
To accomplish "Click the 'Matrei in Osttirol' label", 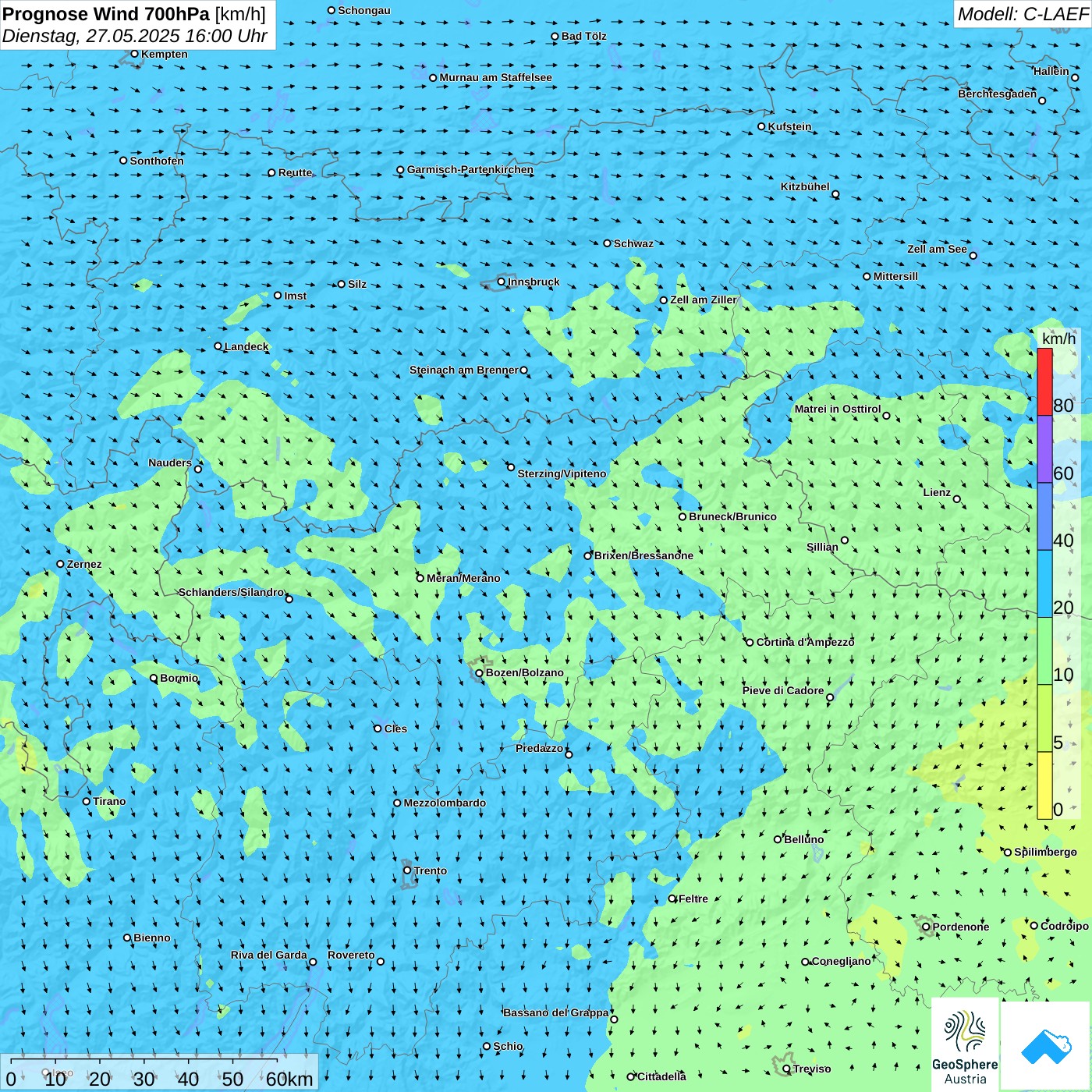I will (838, 409).
